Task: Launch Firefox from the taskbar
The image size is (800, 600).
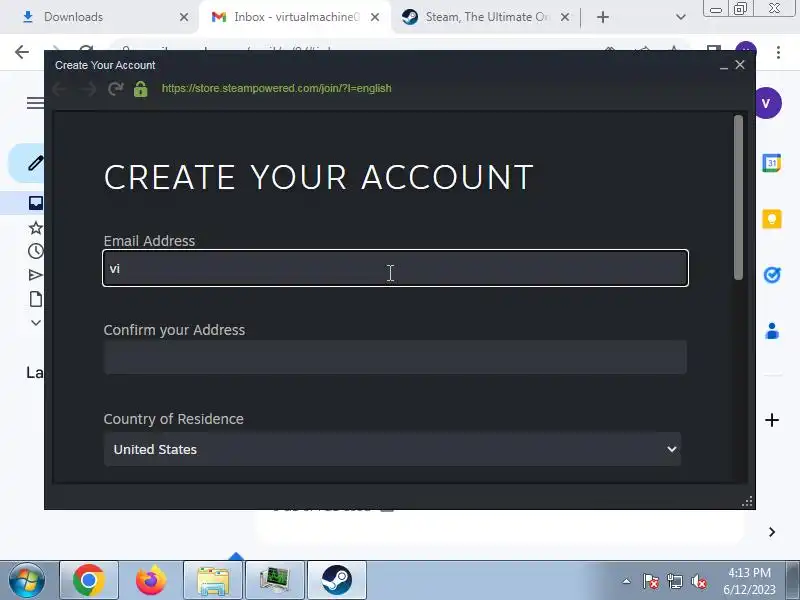Action: click(x=151, y=581)
